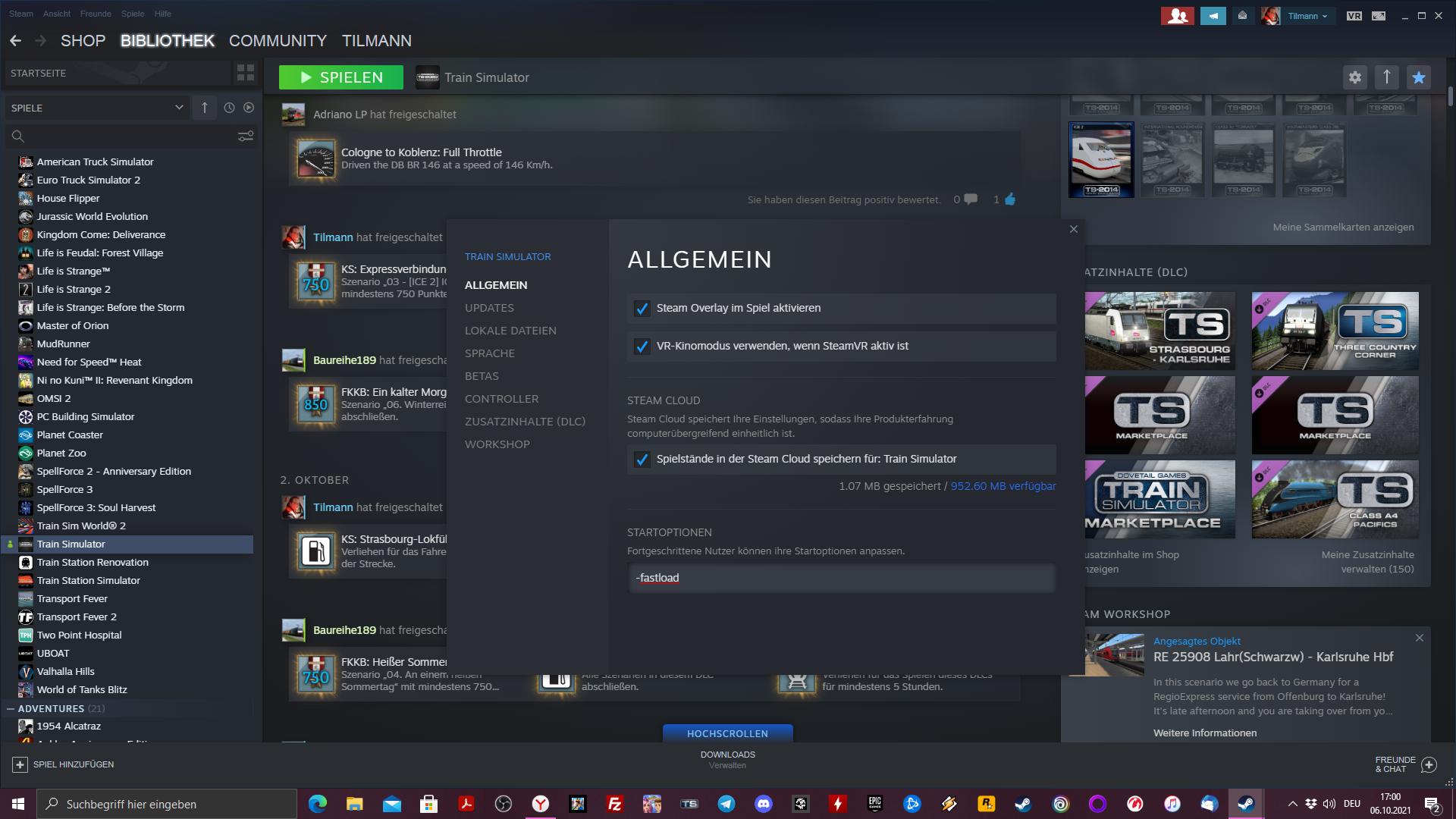Screen dimensions: 1456x819
Task: Click the recent activity clock filter icon
Action: (x=229, y=108)
